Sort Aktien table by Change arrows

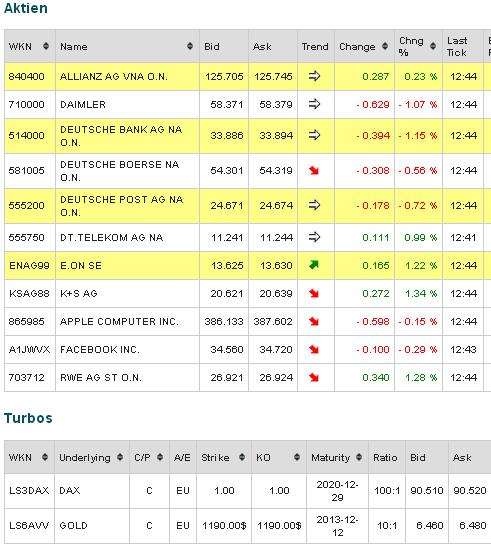pyautogui.click(x=385, y=46)
